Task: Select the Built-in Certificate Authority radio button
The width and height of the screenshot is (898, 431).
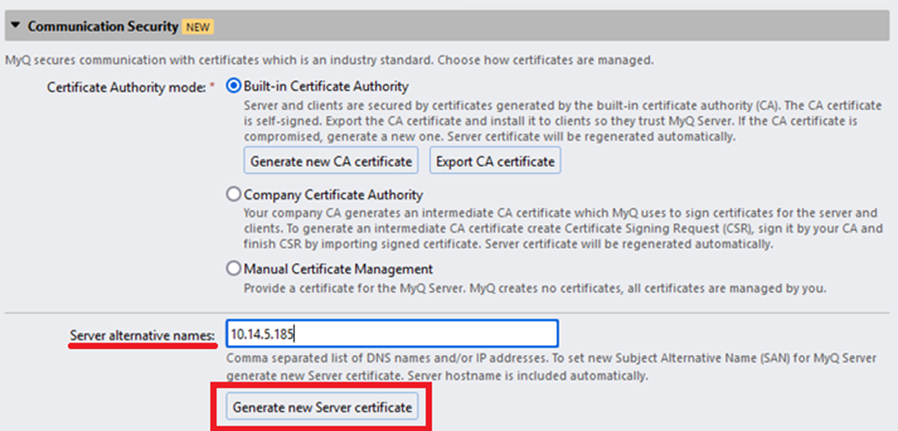Action: click(x=234, y=86)
